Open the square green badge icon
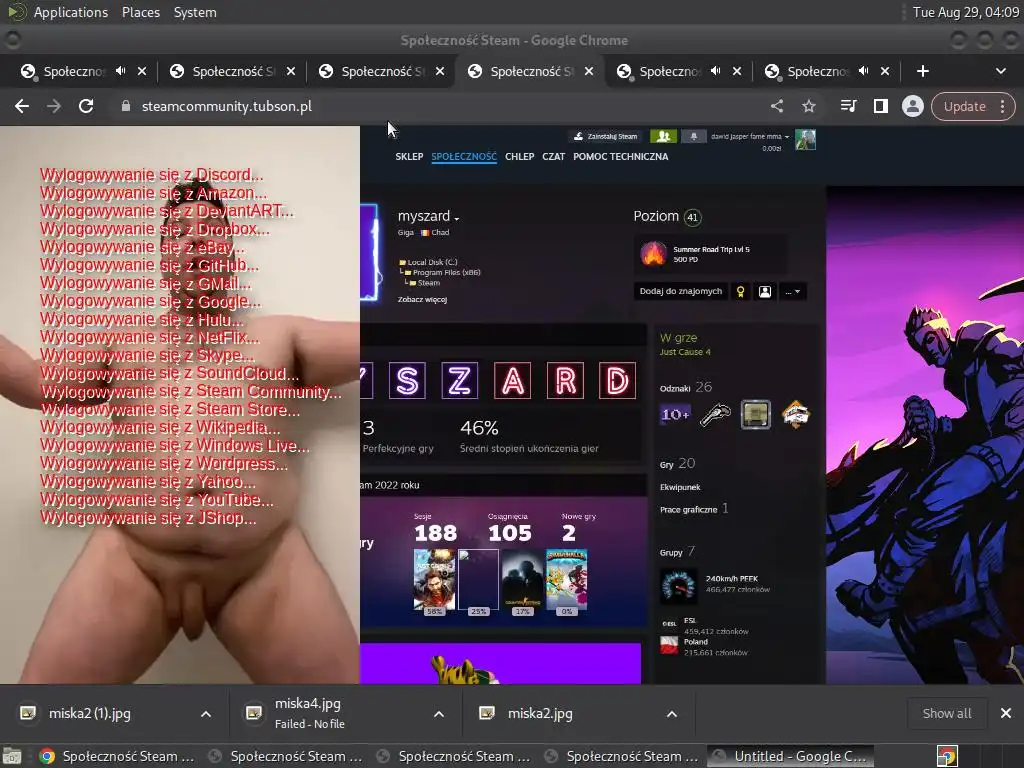Viewport: 1024px width, 768px height. click(756, 414)
